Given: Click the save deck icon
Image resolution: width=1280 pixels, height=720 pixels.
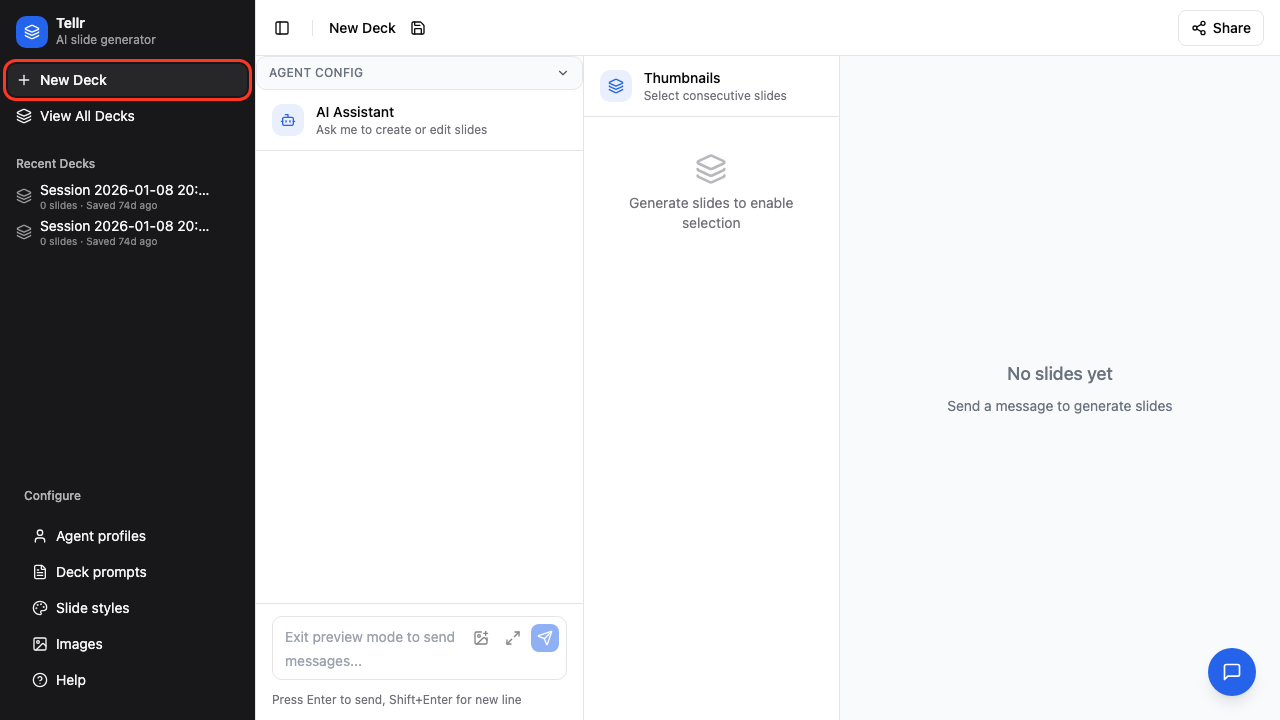Looking at the screenshot, I should pyautogui.click(x=418, y=28).
